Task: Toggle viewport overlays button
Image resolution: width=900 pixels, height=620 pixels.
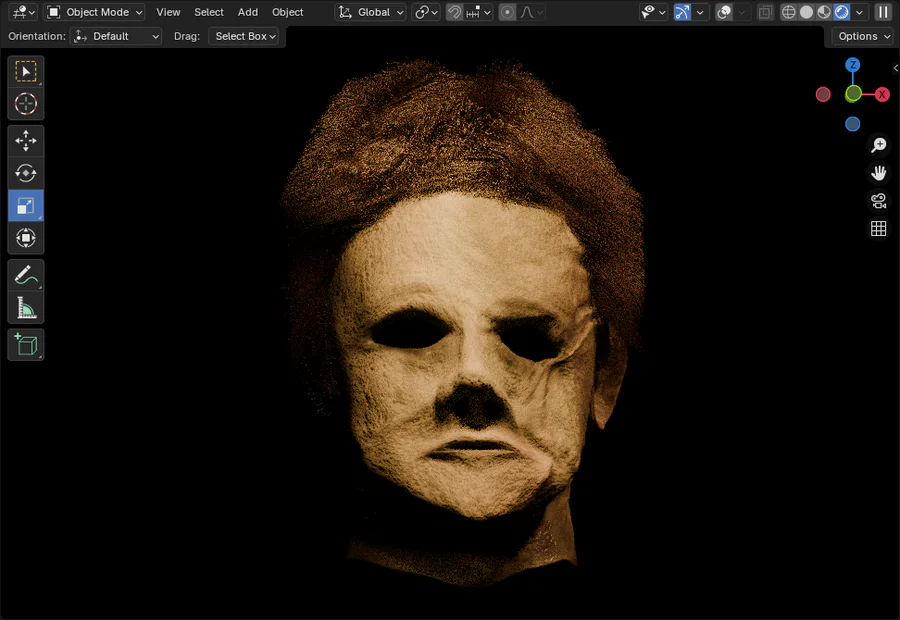Action: click(724, 12)
